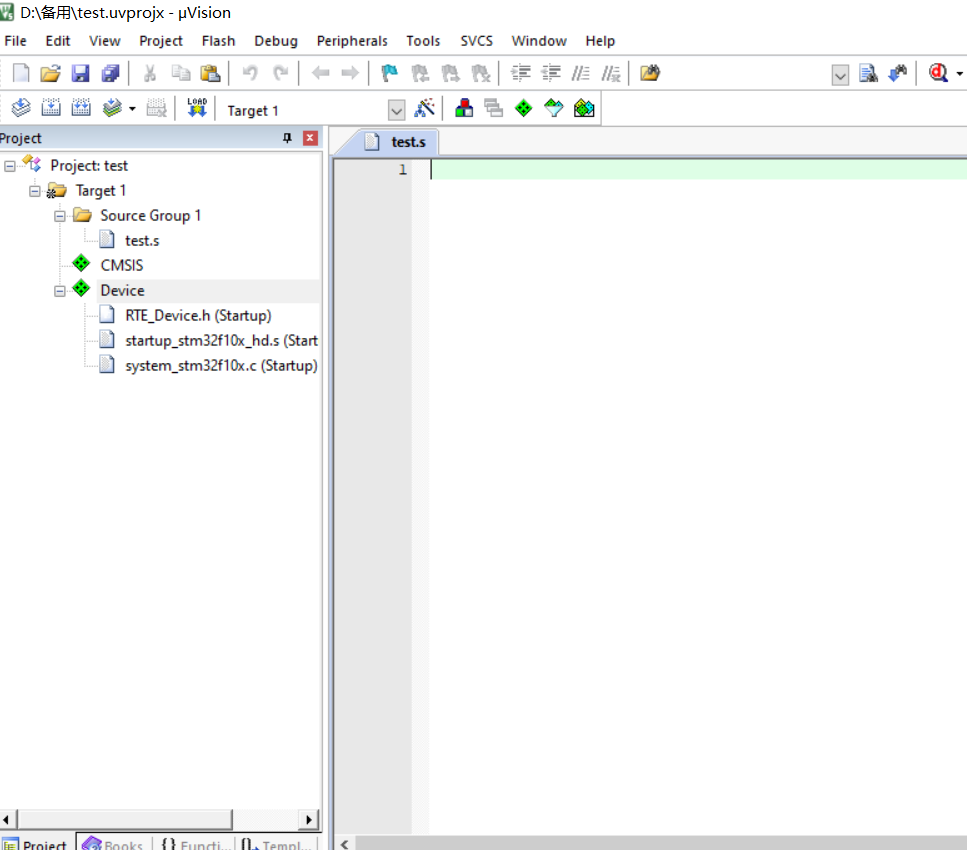Viewport: 967px width, 850px height.
Task: Open the Pack Installer icon
Action: (x=584, y=108)
